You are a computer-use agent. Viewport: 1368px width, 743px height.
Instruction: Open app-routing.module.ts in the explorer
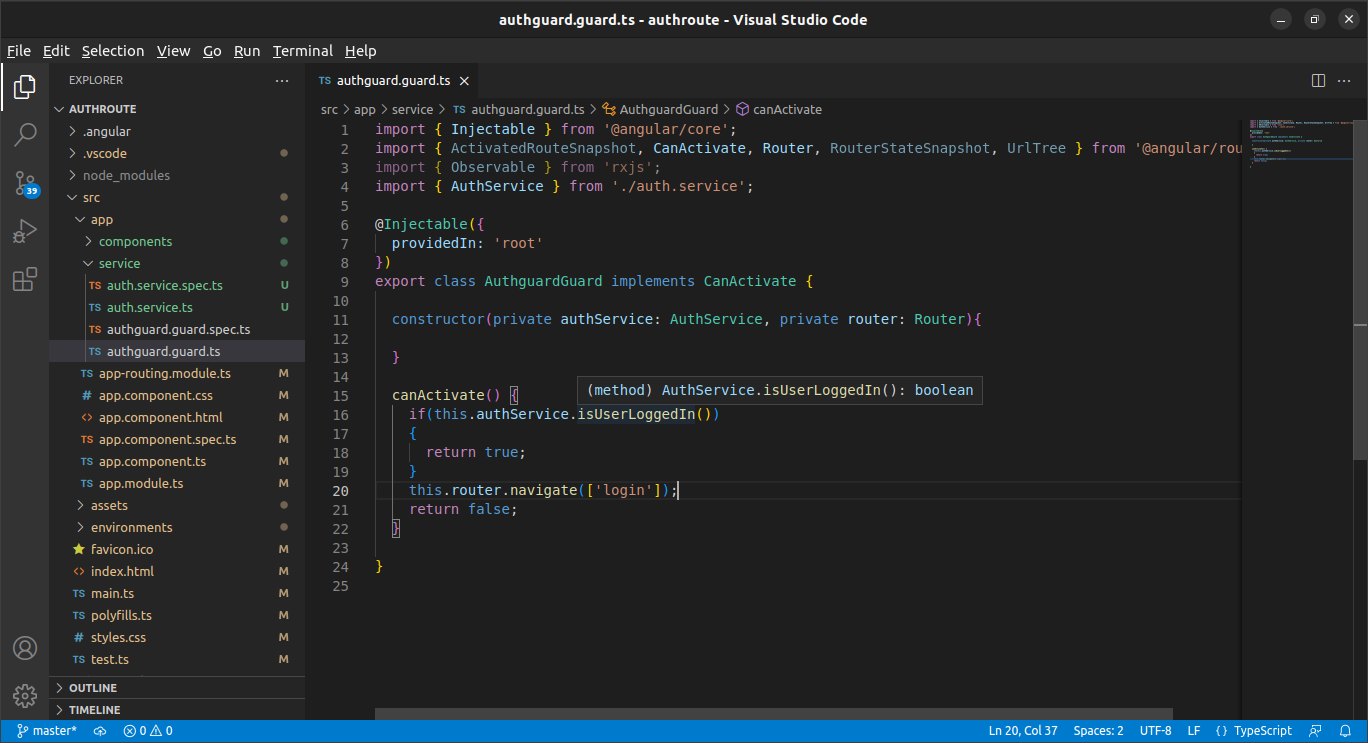click(177, 373)
